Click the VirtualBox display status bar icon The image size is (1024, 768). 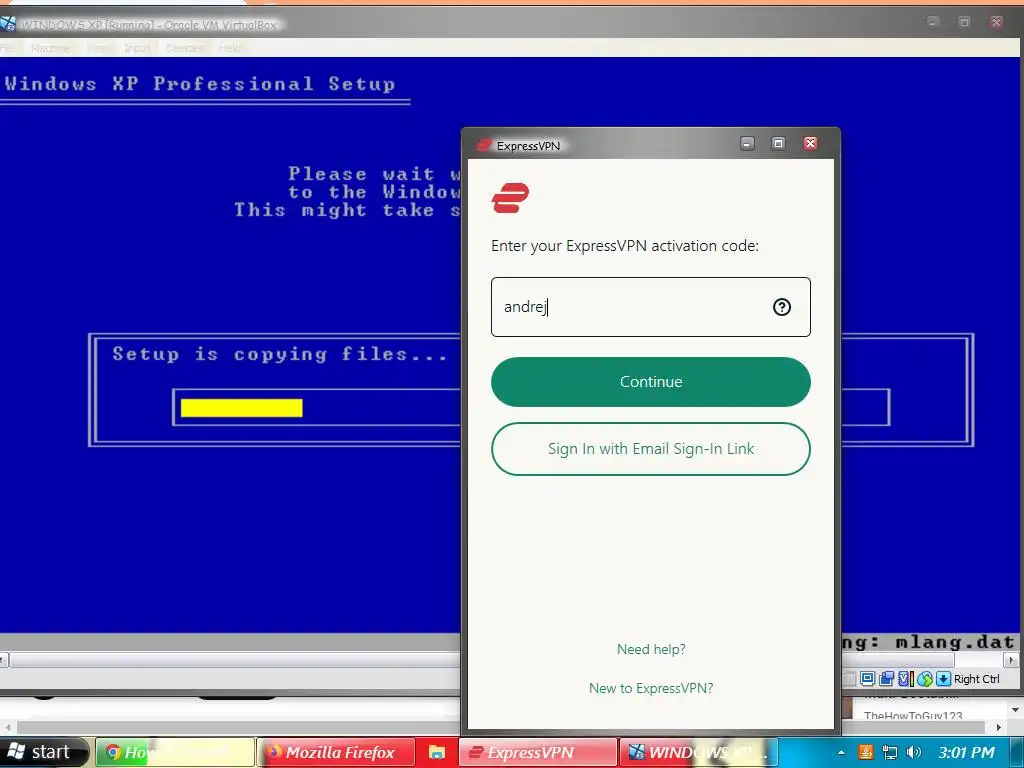(867, 679)
